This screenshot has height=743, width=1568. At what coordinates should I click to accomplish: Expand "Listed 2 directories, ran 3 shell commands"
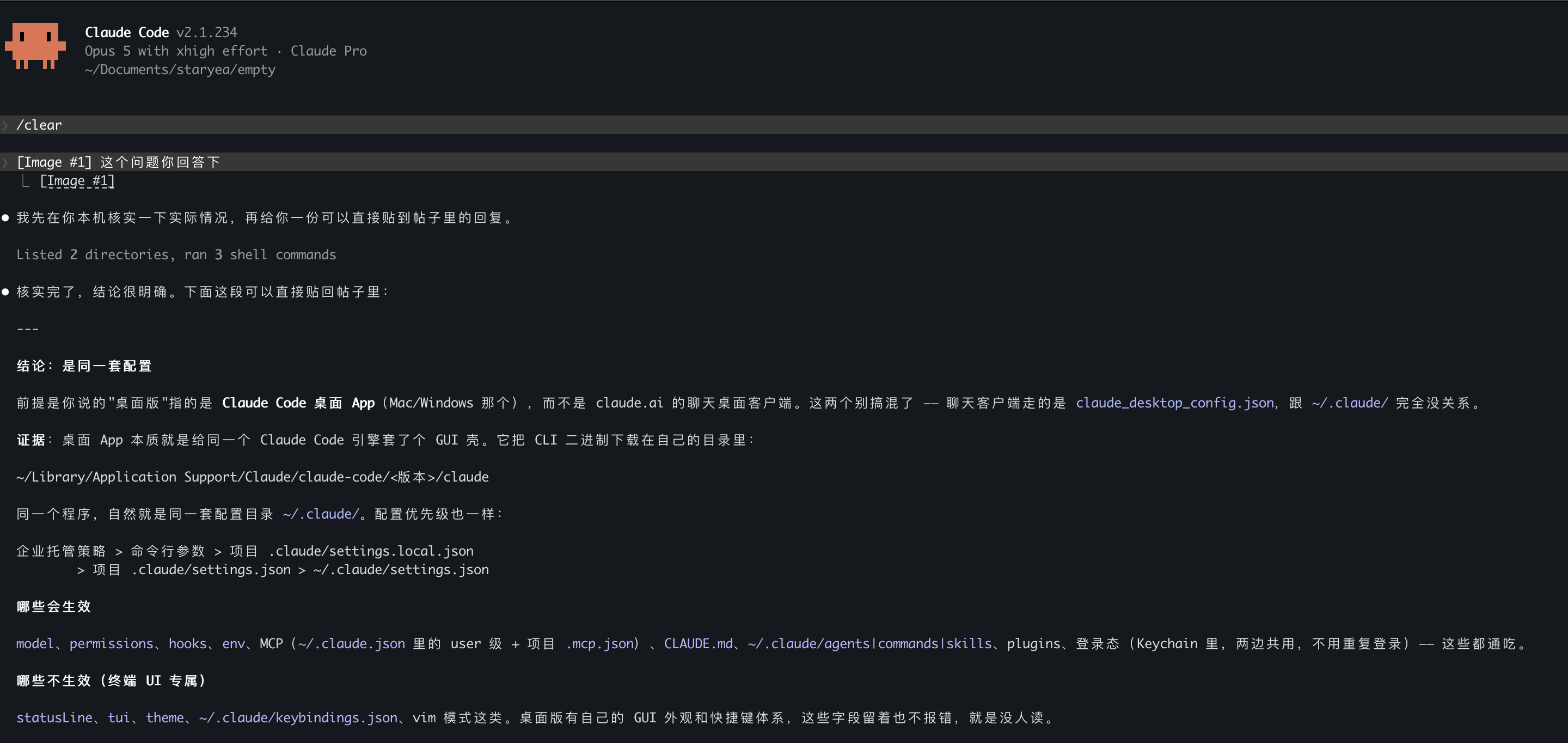tap(176, 254)
